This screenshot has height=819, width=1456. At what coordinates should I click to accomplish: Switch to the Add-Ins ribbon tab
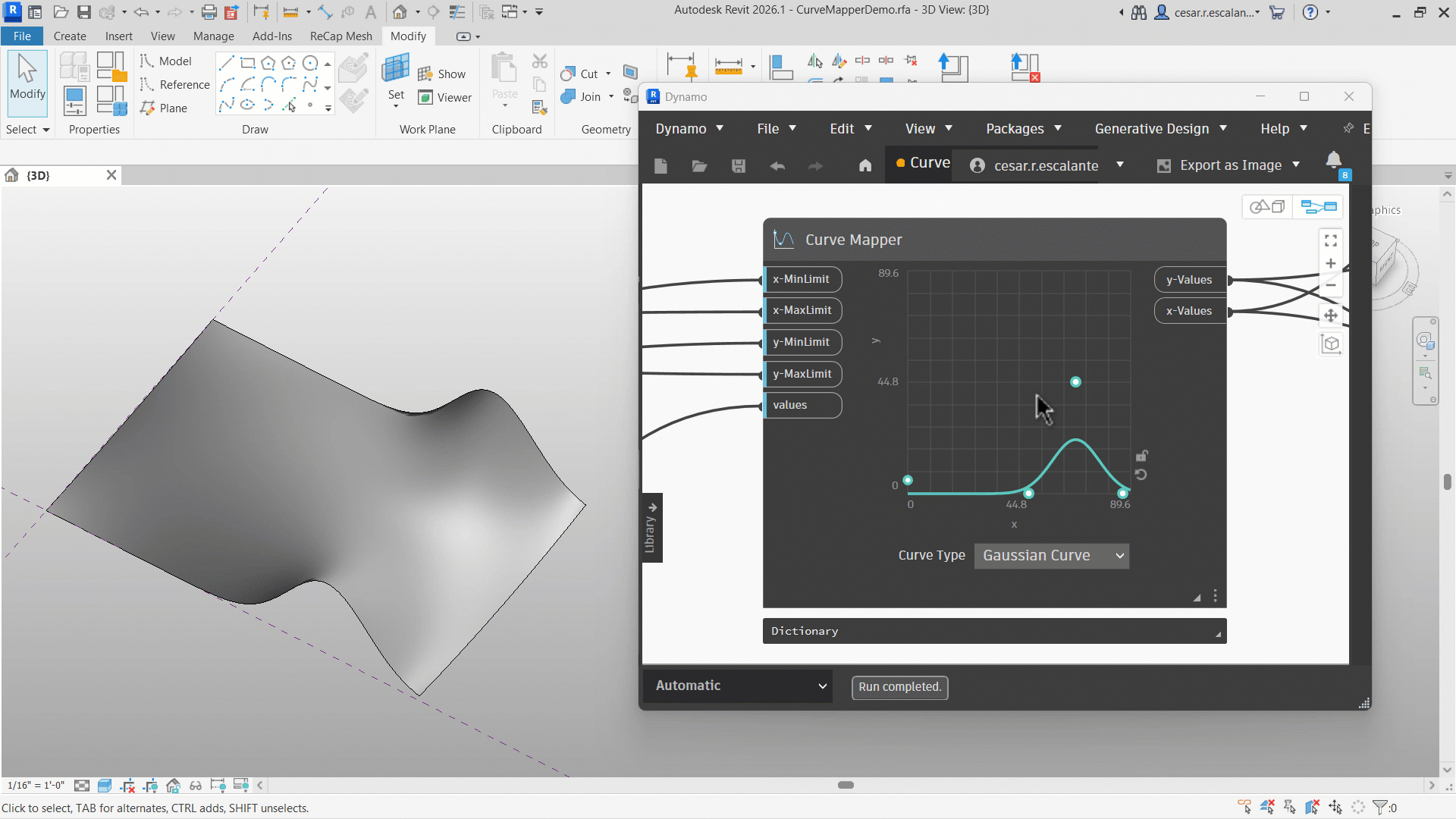[271, 36]
